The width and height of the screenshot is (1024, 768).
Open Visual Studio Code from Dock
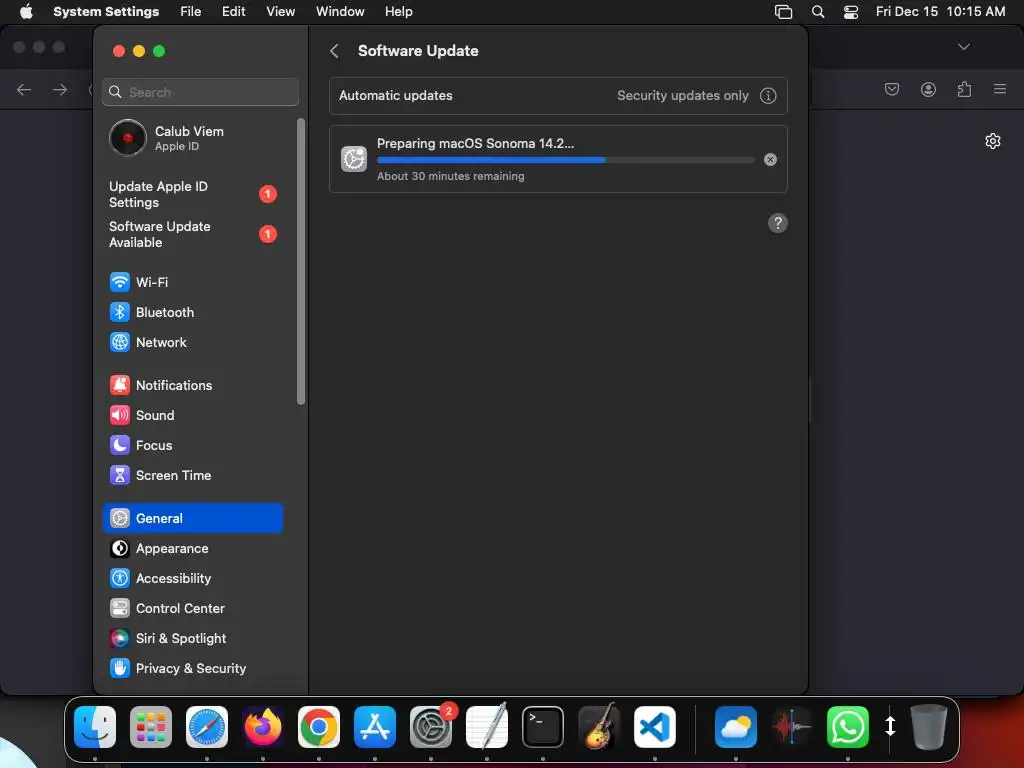point(655,727)
